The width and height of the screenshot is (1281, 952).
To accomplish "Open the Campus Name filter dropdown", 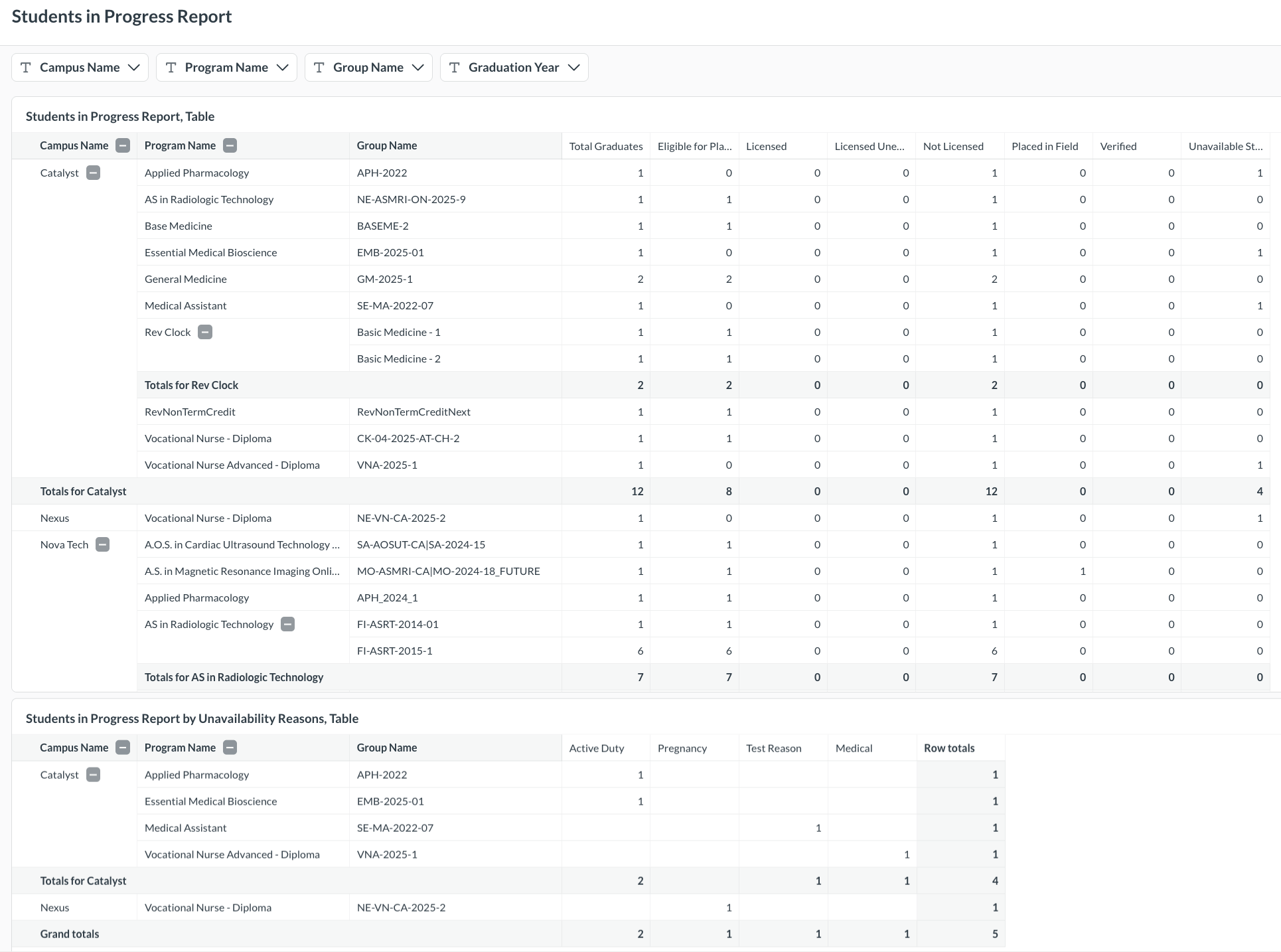I will pos(80,68).
